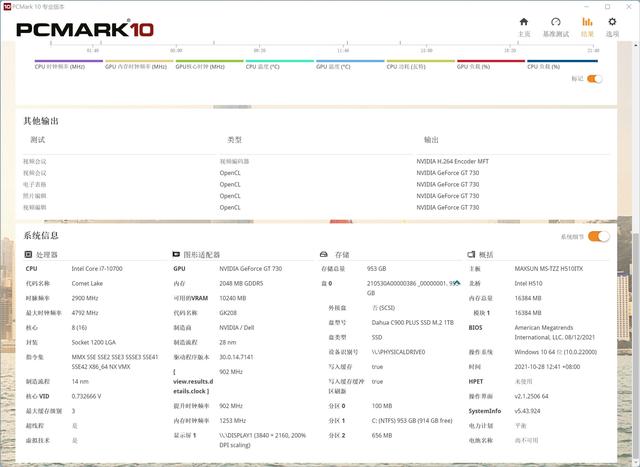Open the Results tab bar-chart icon
Viewport: 640px width, 467px height.
(x=587, y=22)
